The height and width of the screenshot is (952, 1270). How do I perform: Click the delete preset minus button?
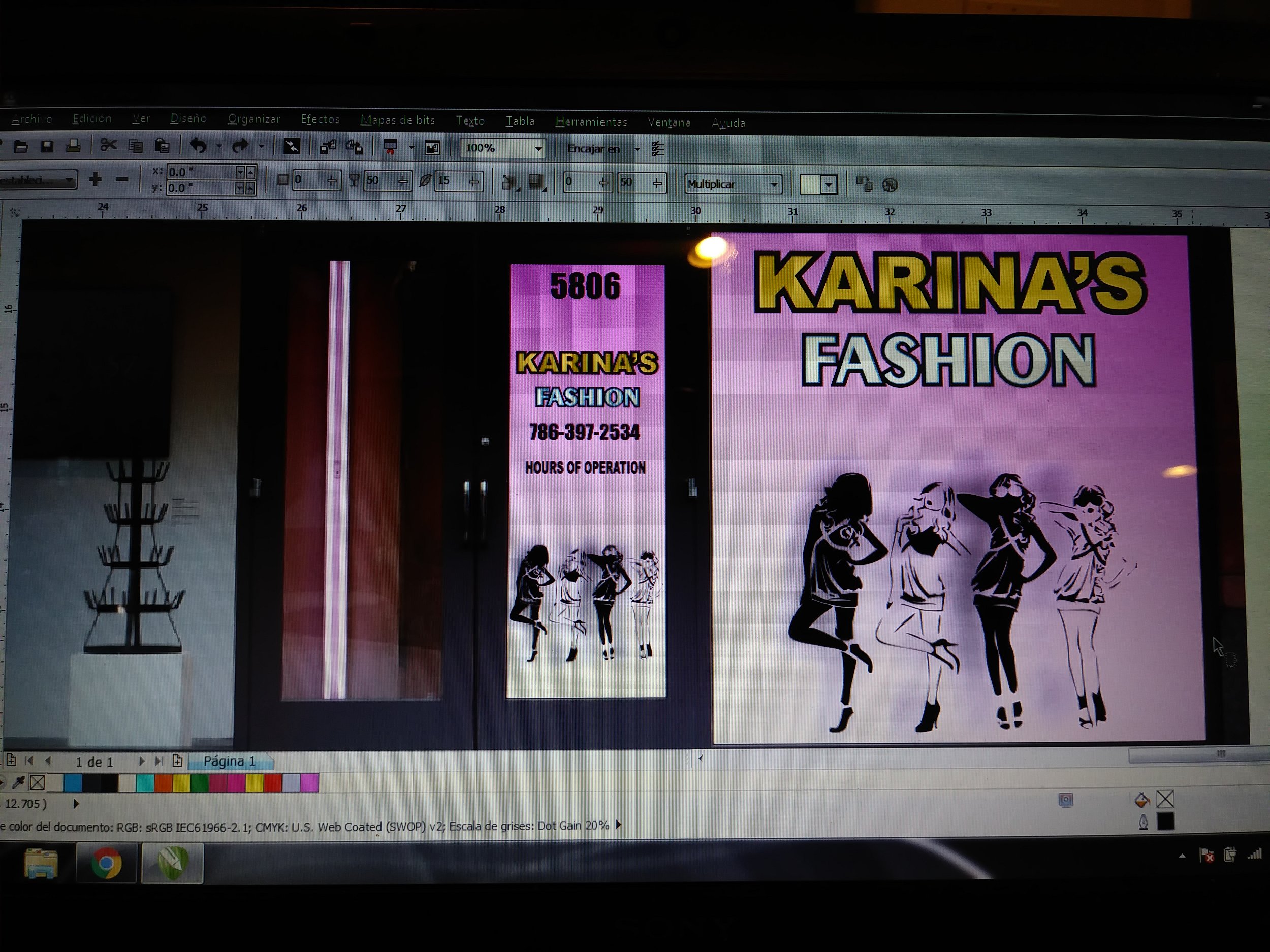point(122,180)
